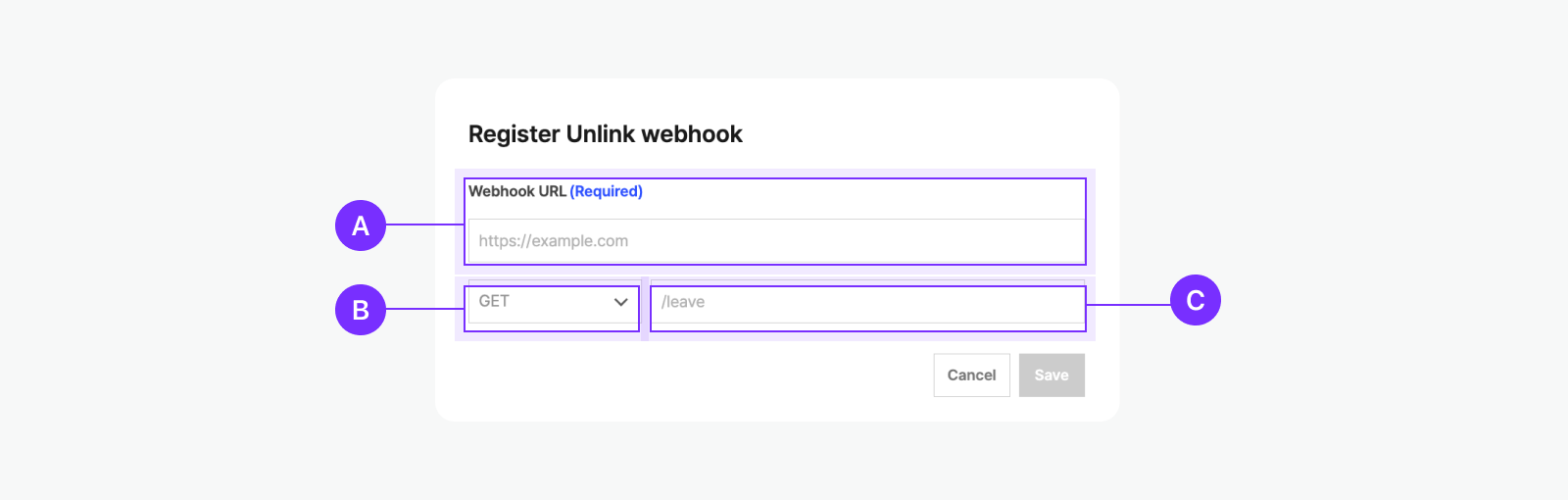Click the /leave placeholder text
1568x500 pixels.
(x=683, y=302)
